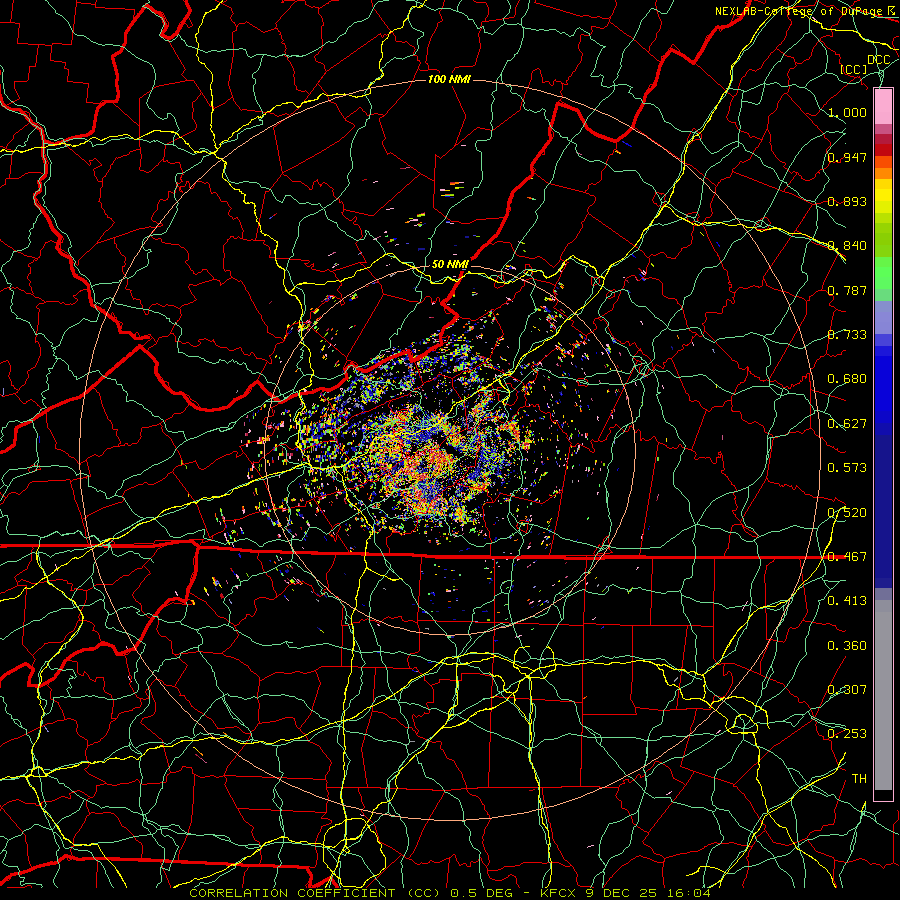Click the 0.467 scale value
This screenshot has width=900, height=900.
point(847,557)
